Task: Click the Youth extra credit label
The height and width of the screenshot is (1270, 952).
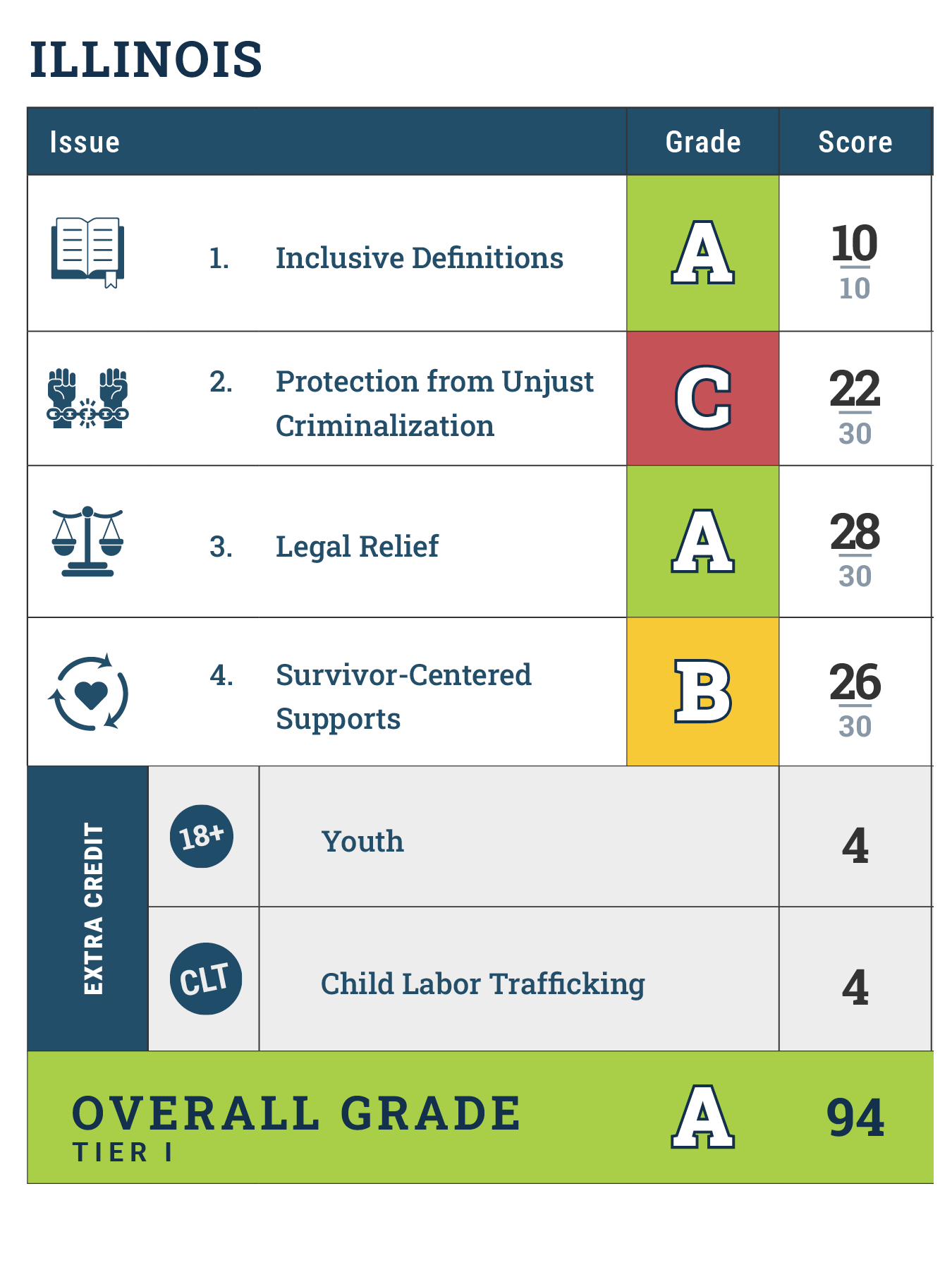Action: [x=362, y=842]
